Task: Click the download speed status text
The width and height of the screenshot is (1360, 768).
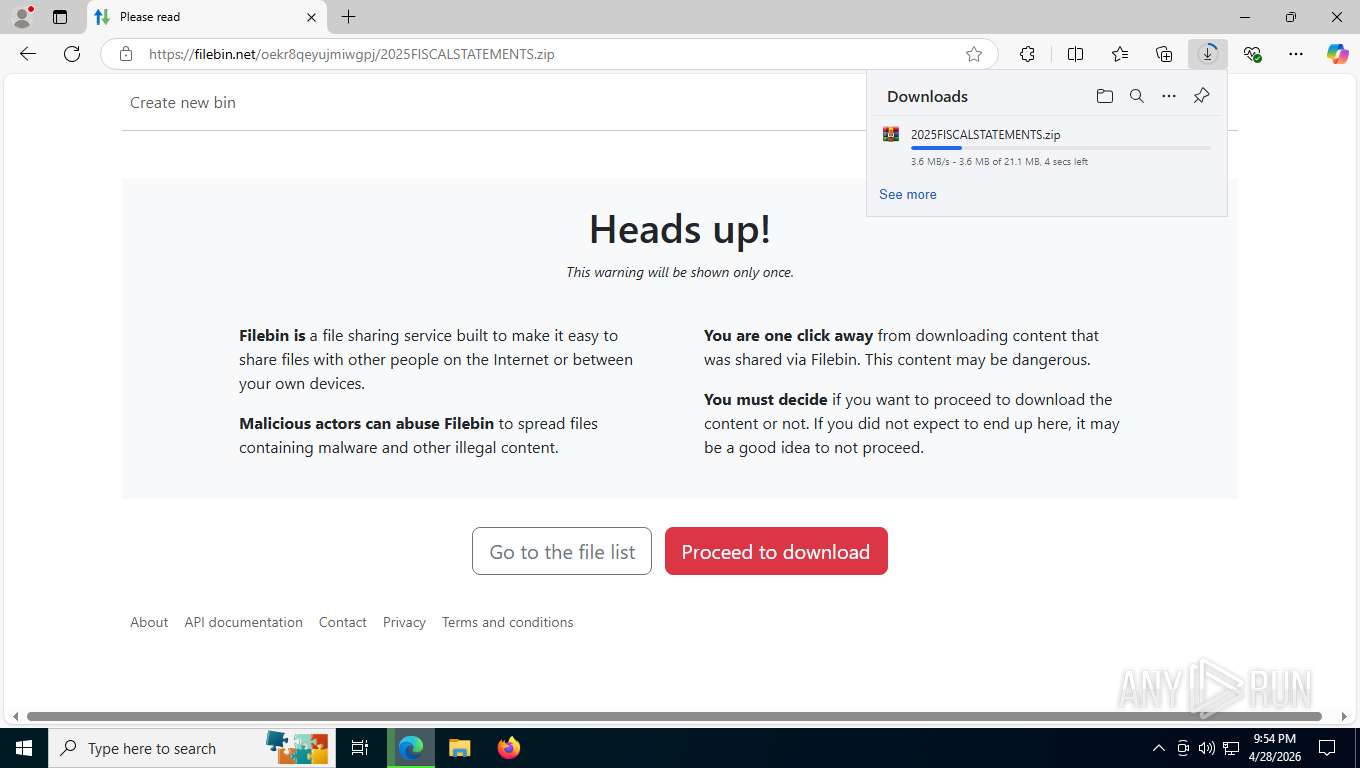Action: [x=999, y=162]
